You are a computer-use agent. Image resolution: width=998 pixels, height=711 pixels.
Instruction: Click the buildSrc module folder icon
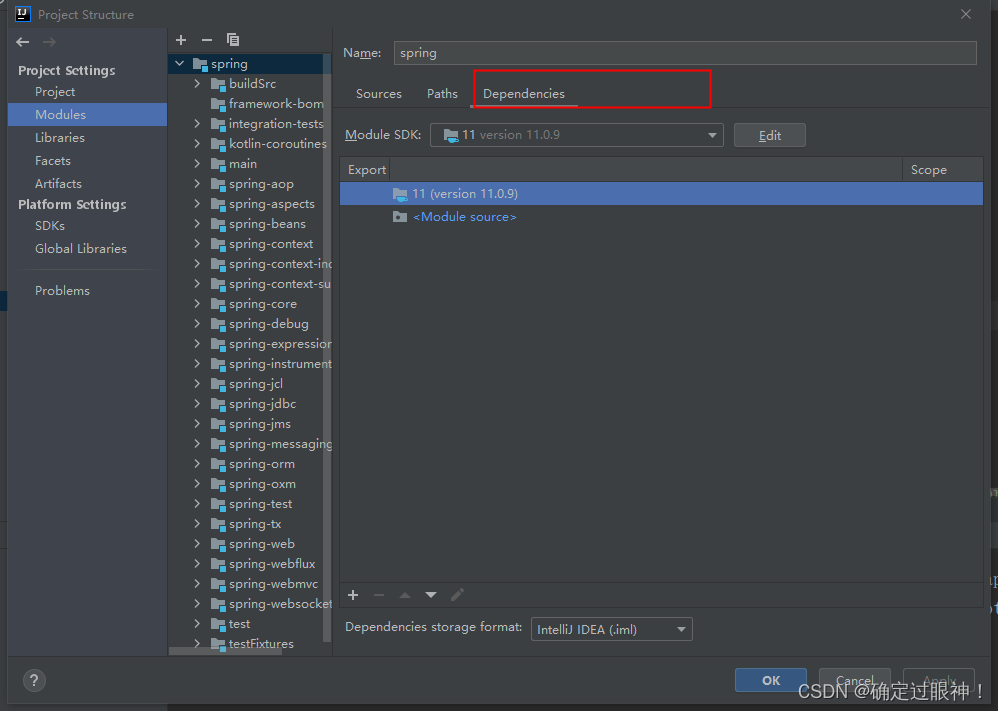coord(218,84)
